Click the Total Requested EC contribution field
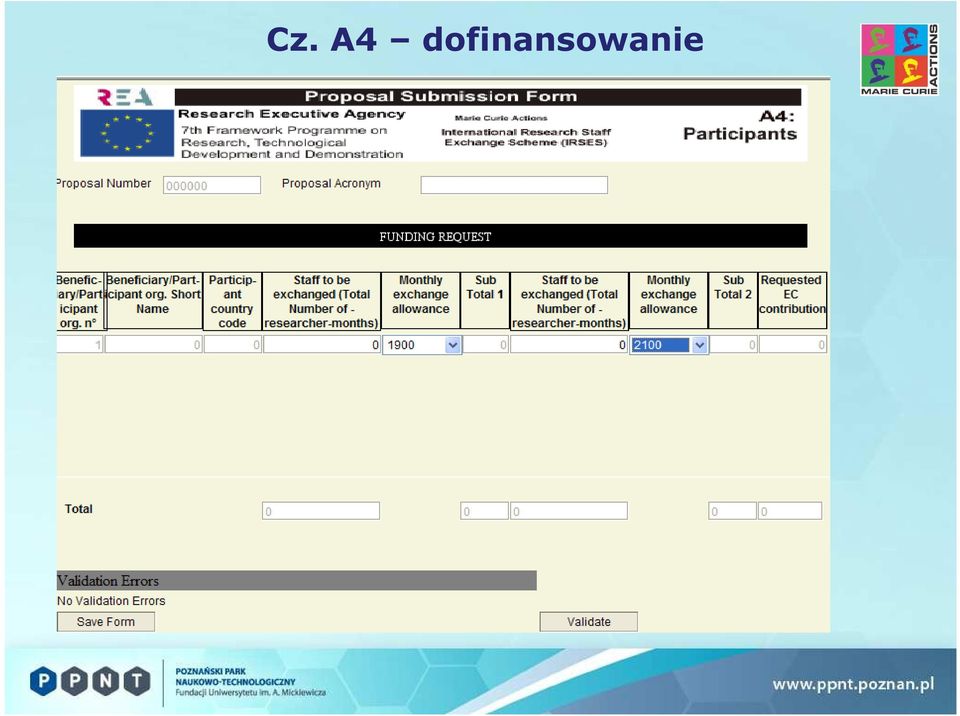 coord(790,511)
